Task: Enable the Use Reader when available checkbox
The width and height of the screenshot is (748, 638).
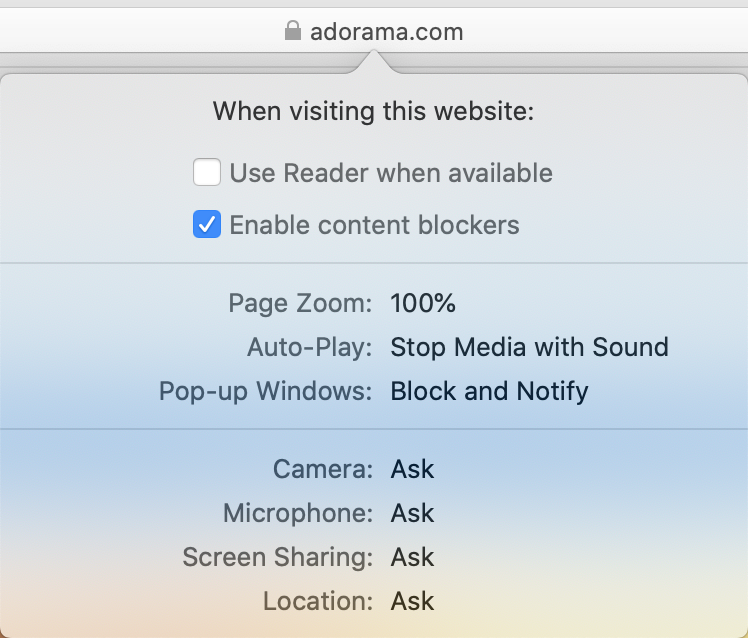Action: [207, 173]
